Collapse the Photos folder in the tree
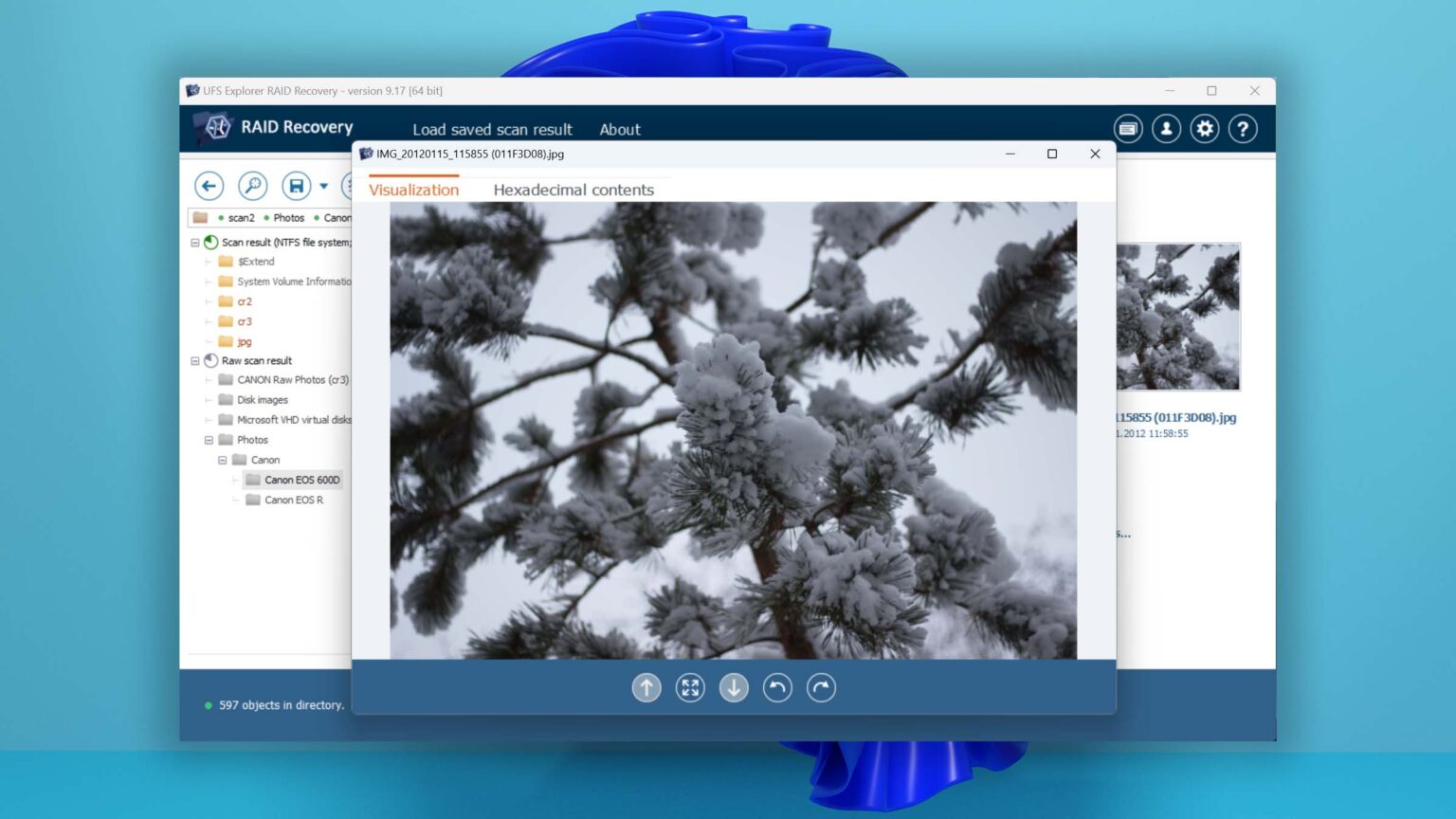Viewport: 1456px width, 819px height. (x=209, y=440)
